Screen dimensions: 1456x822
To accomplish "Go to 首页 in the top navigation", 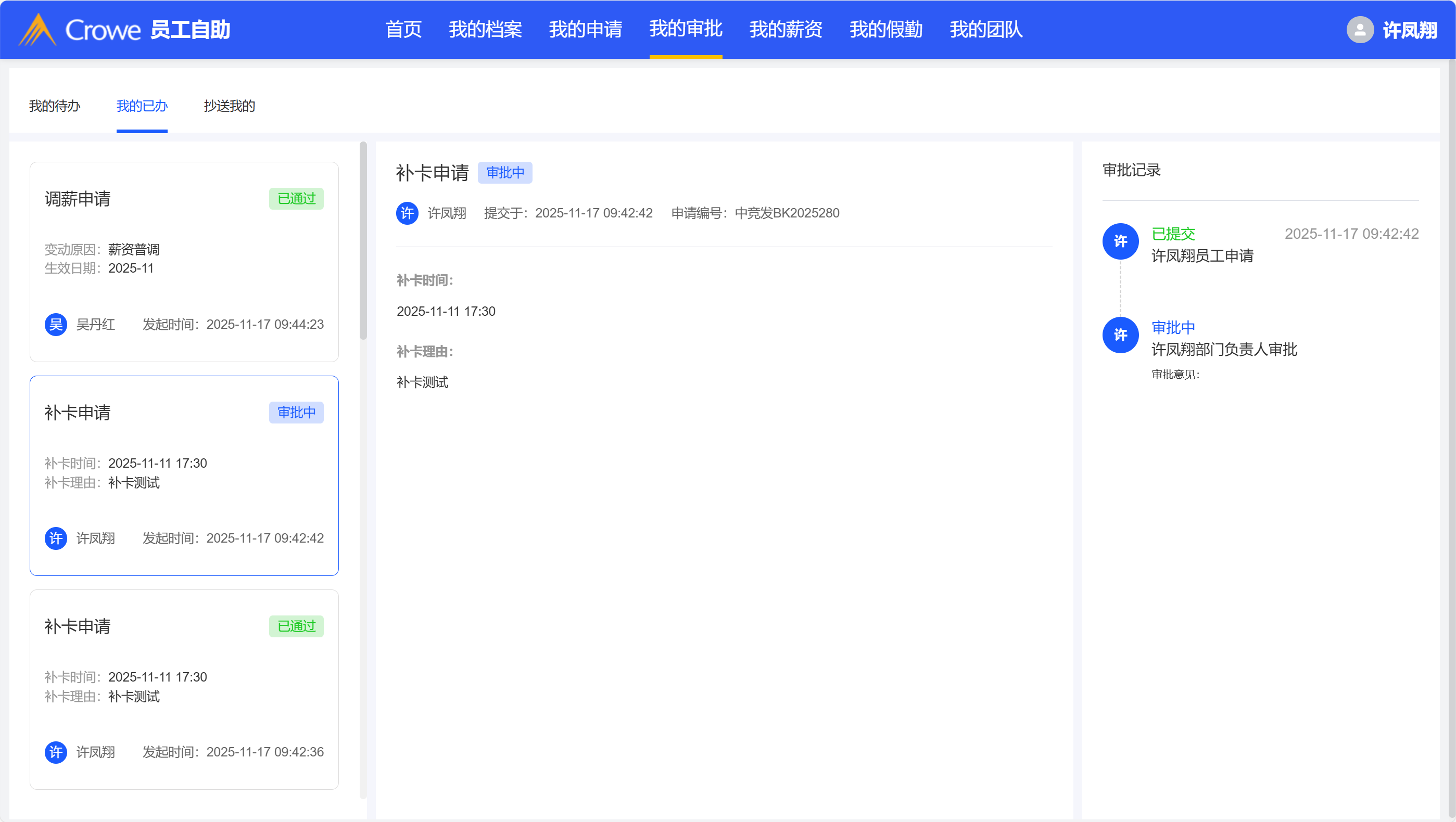I will [403, 29].
